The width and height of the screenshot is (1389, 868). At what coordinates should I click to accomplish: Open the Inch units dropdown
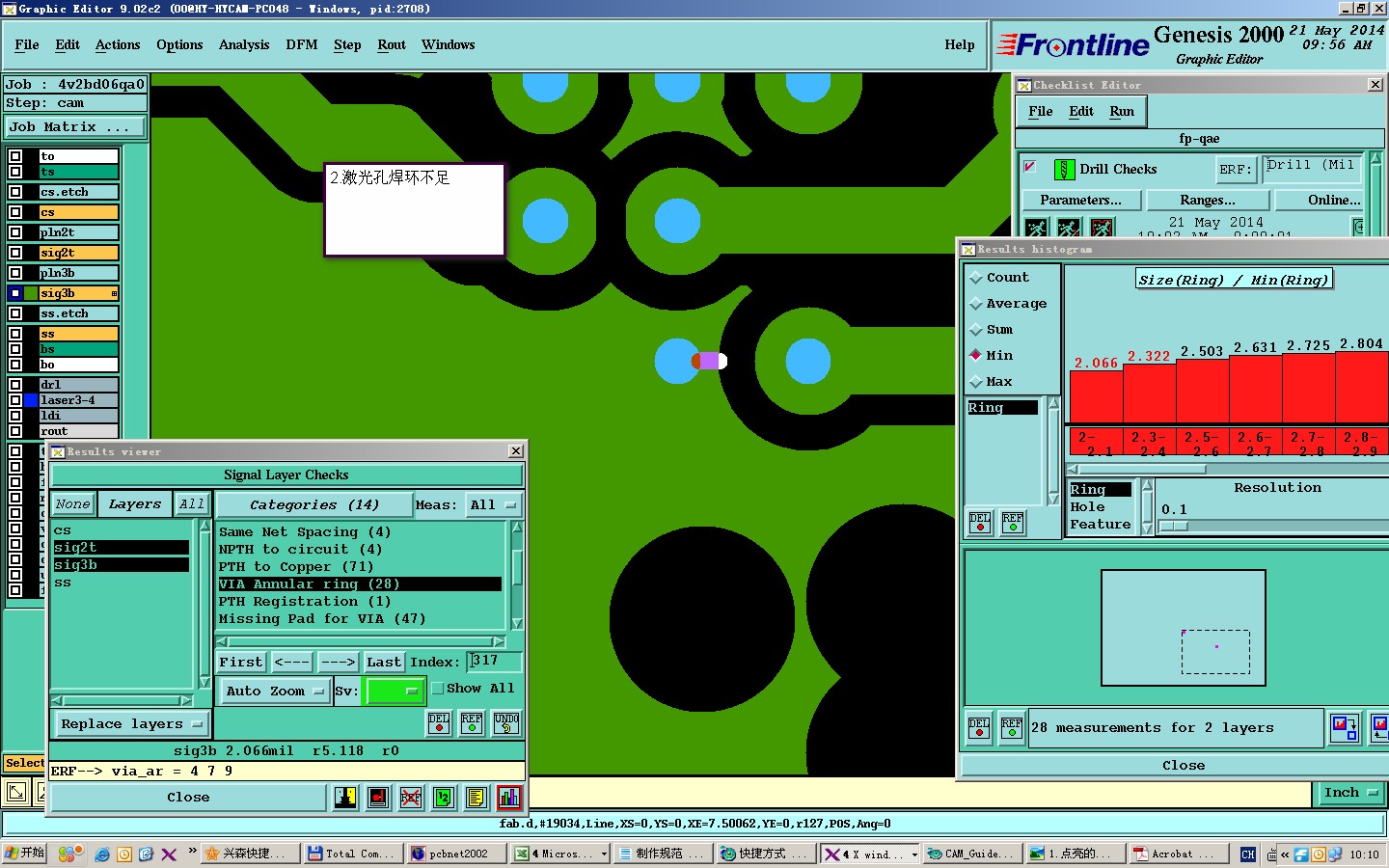tap(1350, 793)
